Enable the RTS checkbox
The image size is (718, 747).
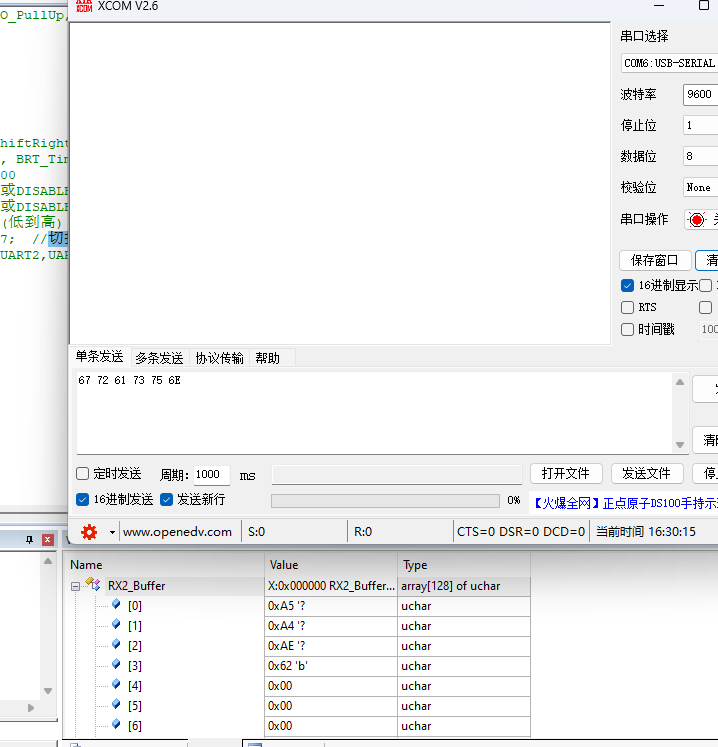(x=628, y=308)
